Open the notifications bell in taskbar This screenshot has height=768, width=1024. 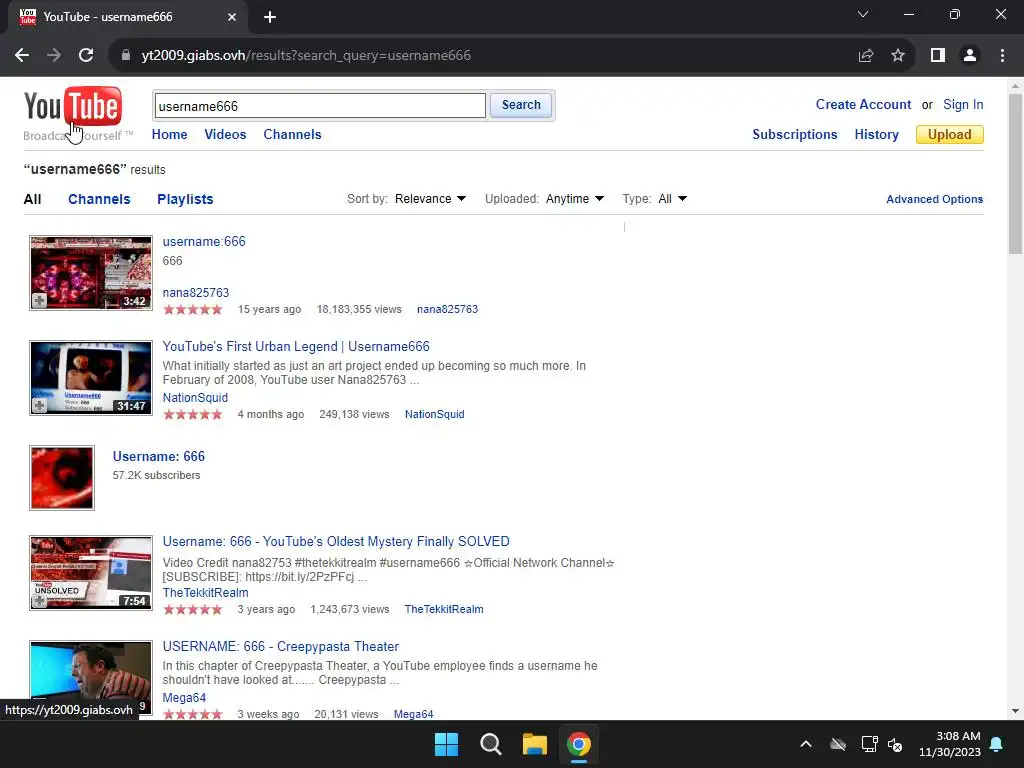997,744
